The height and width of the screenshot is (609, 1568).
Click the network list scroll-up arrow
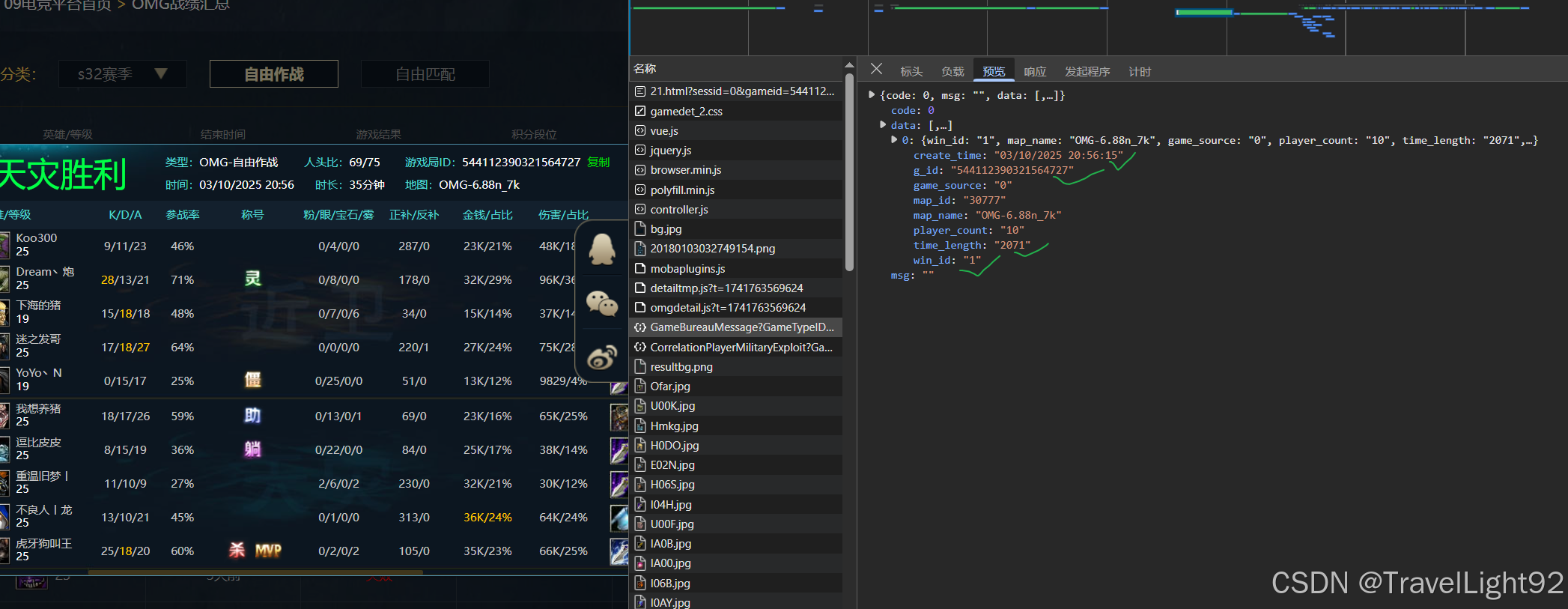pyautogui.click(x=849, y=65)
